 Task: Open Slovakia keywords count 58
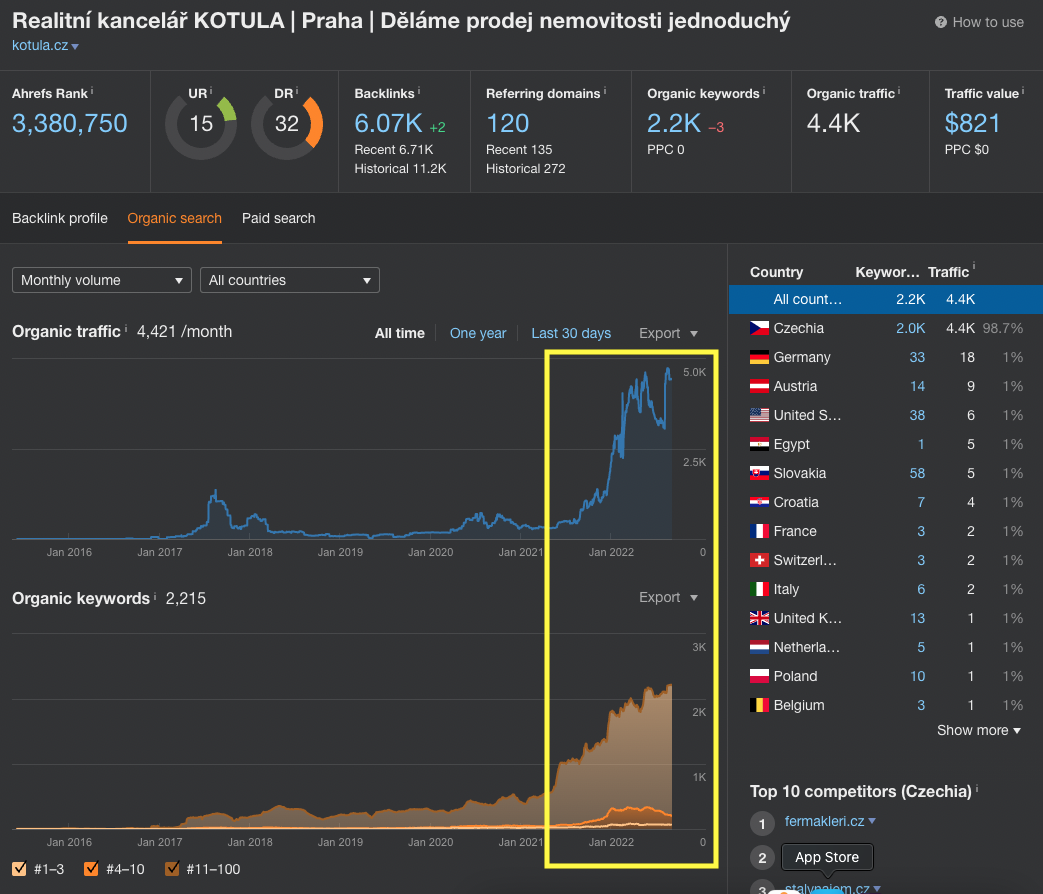(917, 473)
